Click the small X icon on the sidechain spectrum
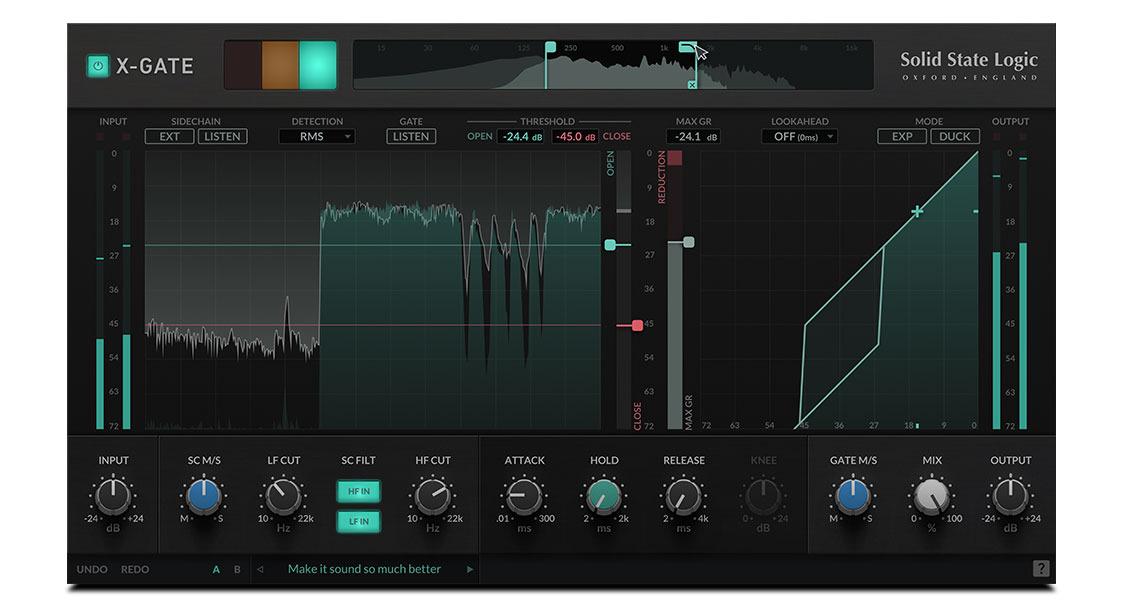 point(692,85)
